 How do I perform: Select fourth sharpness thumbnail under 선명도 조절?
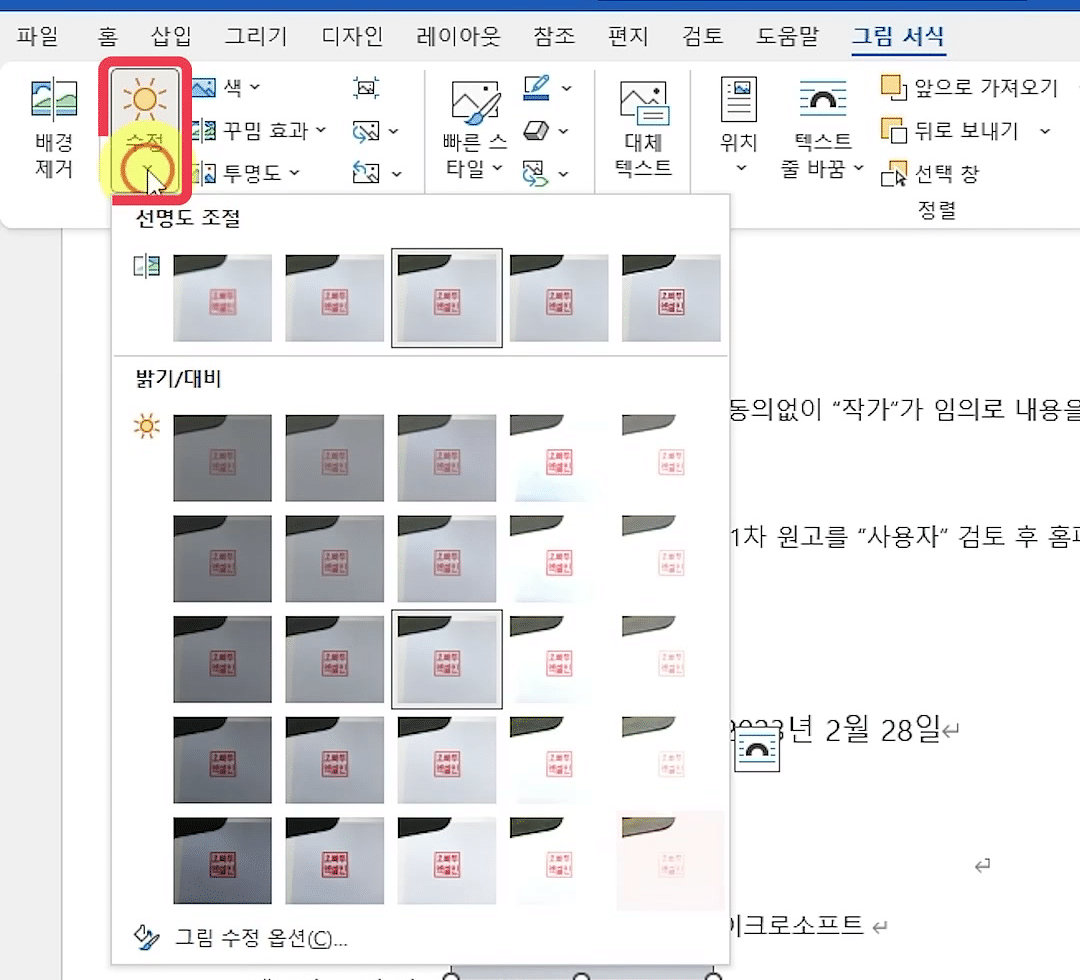coord(559,298)
